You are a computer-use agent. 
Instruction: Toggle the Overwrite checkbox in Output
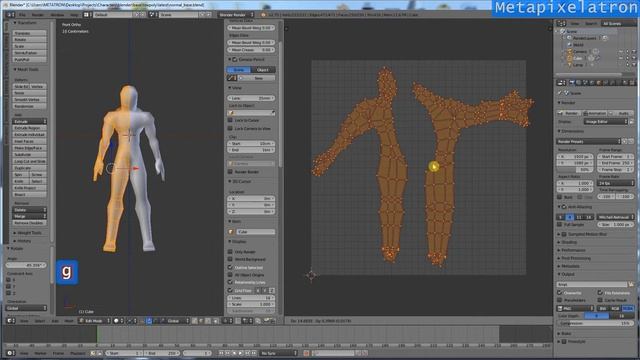[560, 293]
